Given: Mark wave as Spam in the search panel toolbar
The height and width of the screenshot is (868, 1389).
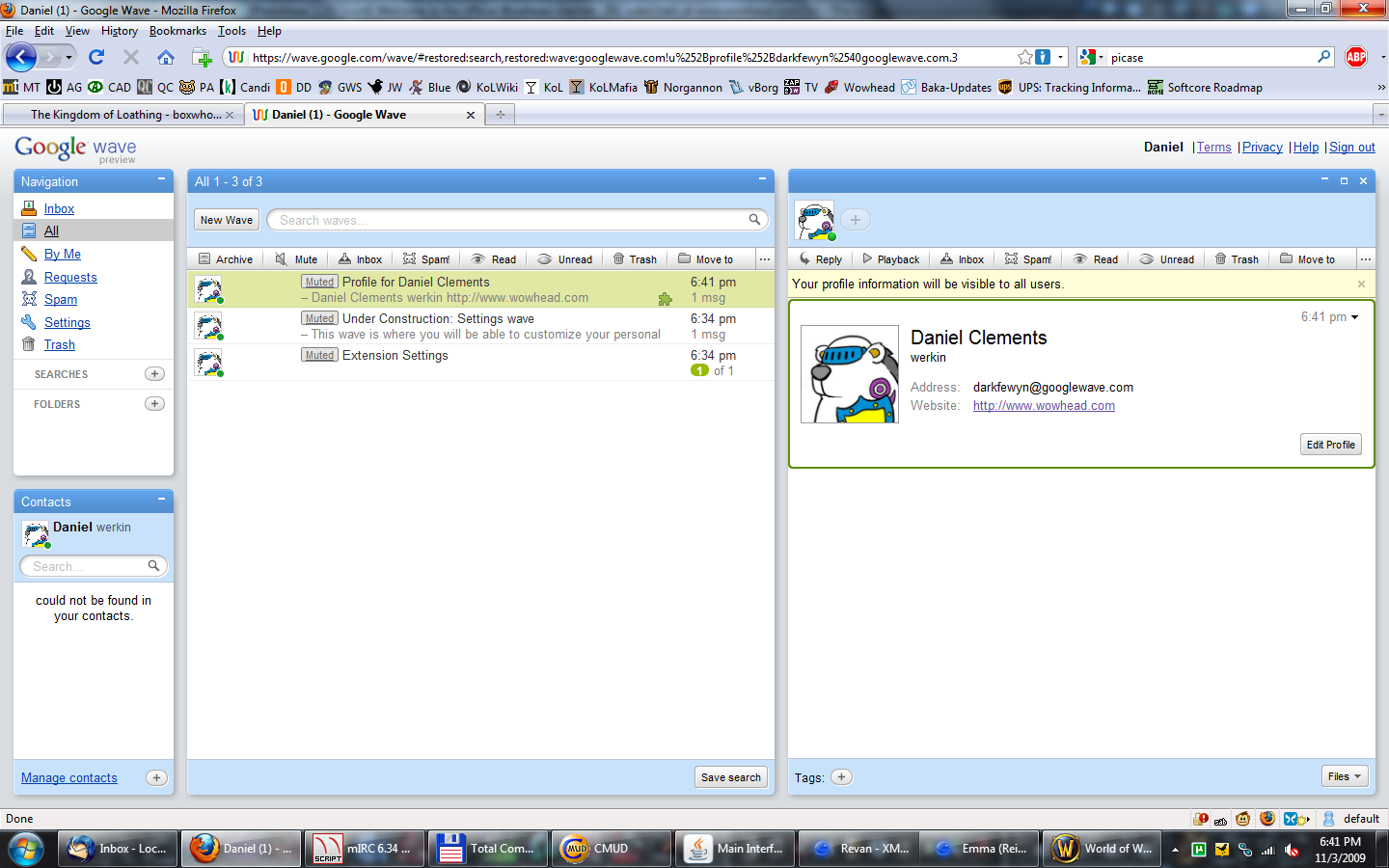Looking at the screenshot, I should [x=426, y=259].
